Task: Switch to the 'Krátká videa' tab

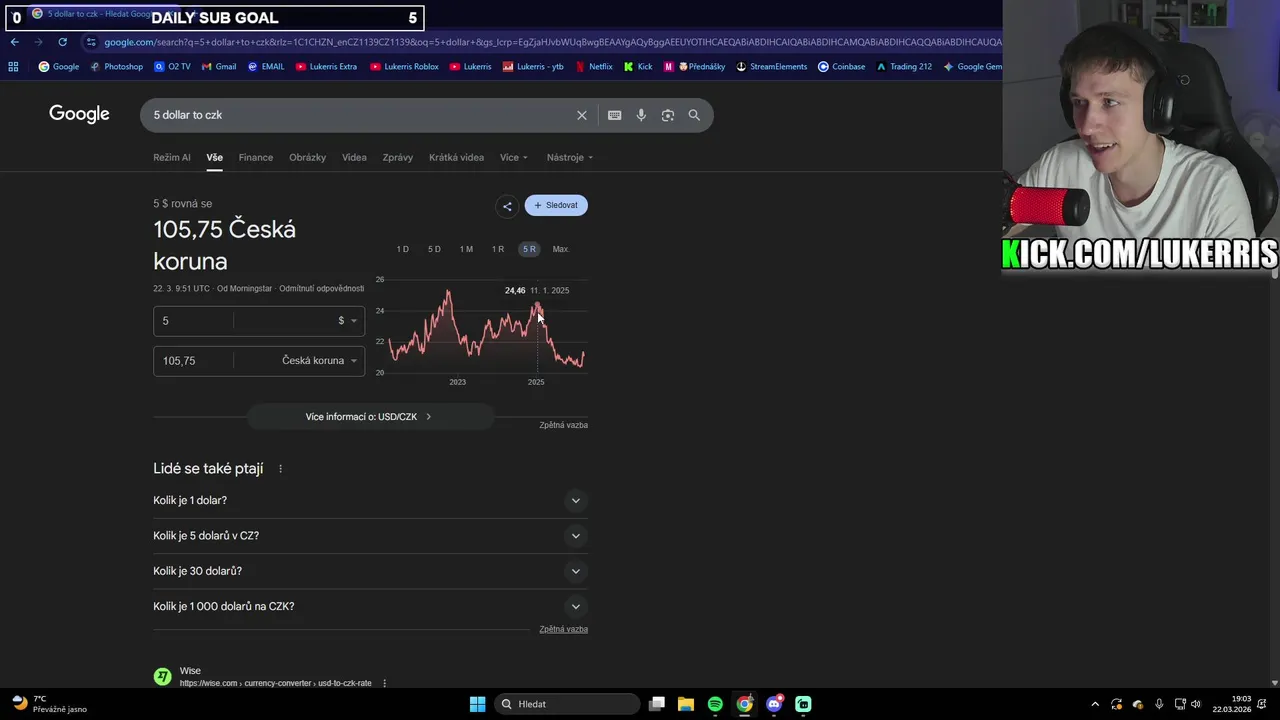Action: [456, 157]
